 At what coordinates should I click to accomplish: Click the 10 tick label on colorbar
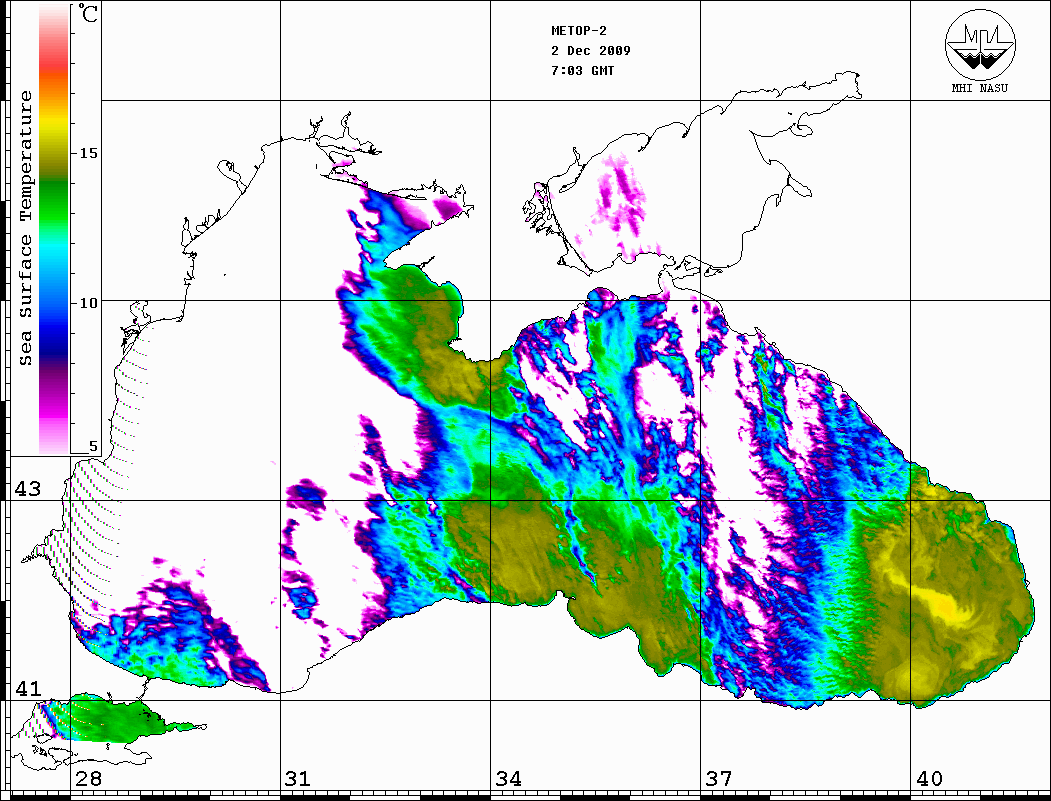[88, 304]
